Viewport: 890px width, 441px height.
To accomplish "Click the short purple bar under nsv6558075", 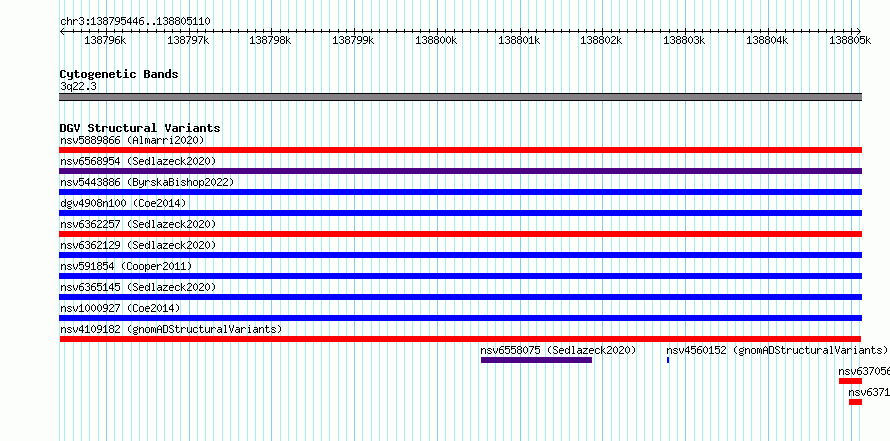I will (536, 360).
